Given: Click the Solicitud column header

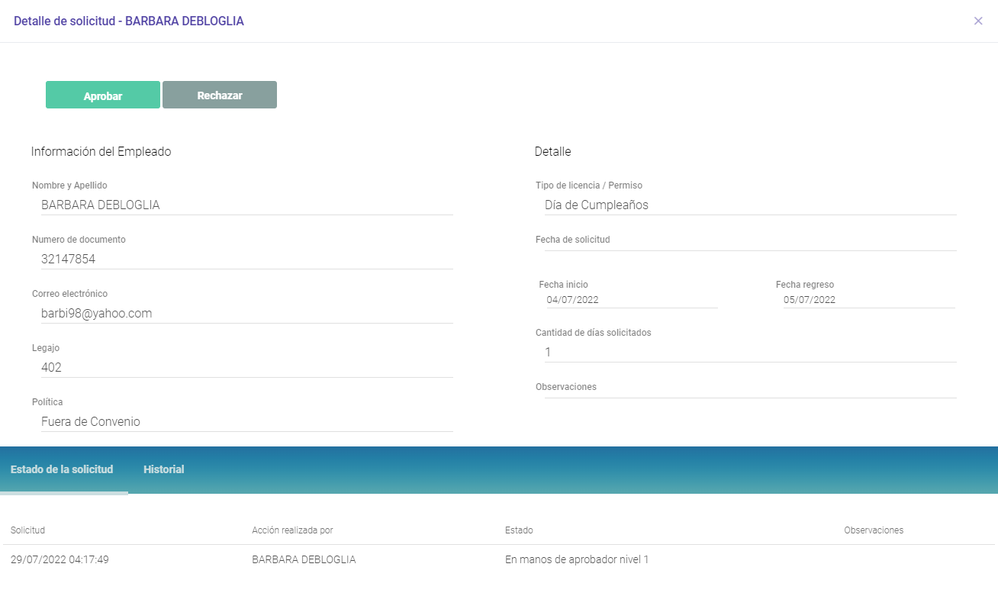Looking at the screenshot, I should pyautogui.click(x=27, y=530).
